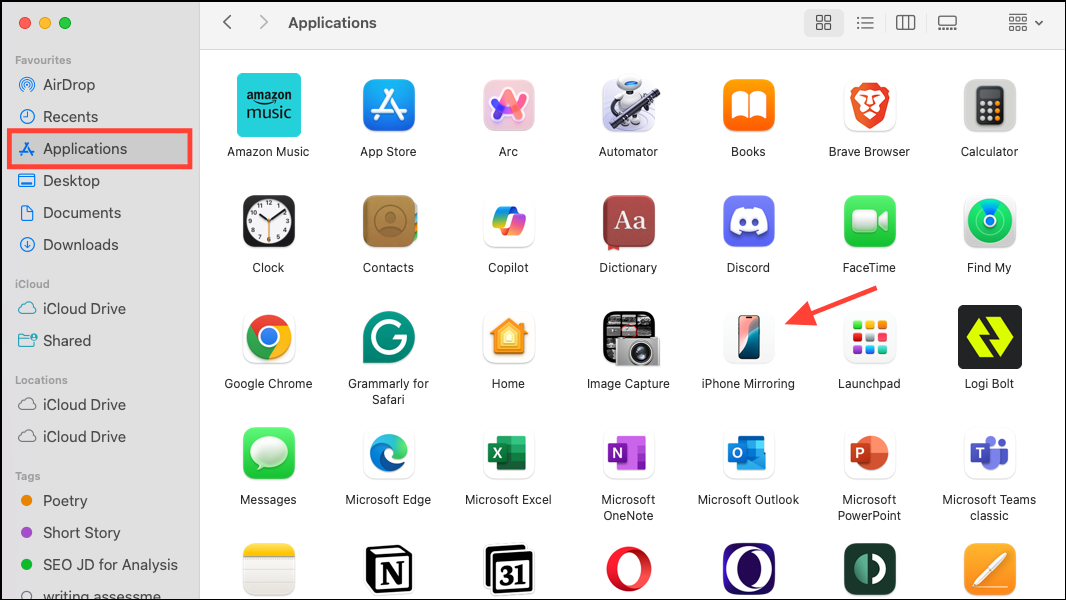Image resolution: width=1066 pixels, height=600 pixels.
Task: Switch to list view
Action: pos(865,23)
